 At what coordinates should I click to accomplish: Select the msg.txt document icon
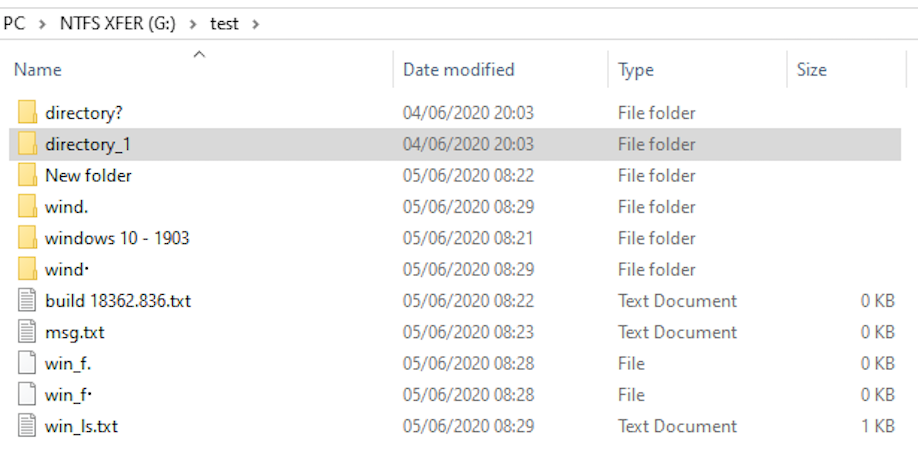click(x=27, y=332)
